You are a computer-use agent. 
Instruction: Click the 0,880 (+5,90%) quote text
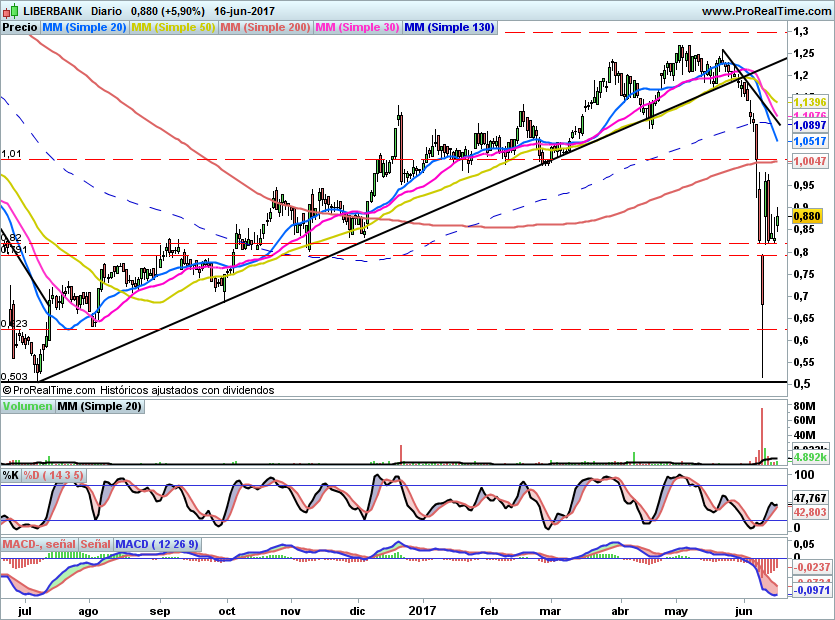167,11
